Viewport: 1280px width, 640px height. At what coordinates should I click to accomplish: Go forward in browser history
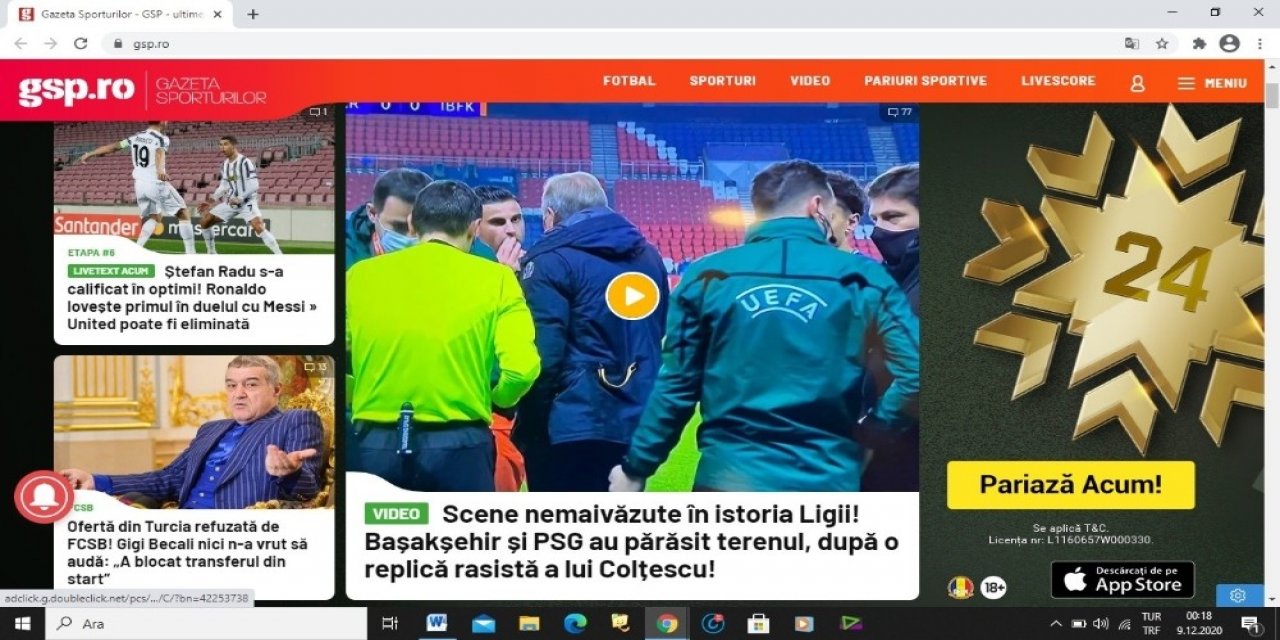[51, 43]
